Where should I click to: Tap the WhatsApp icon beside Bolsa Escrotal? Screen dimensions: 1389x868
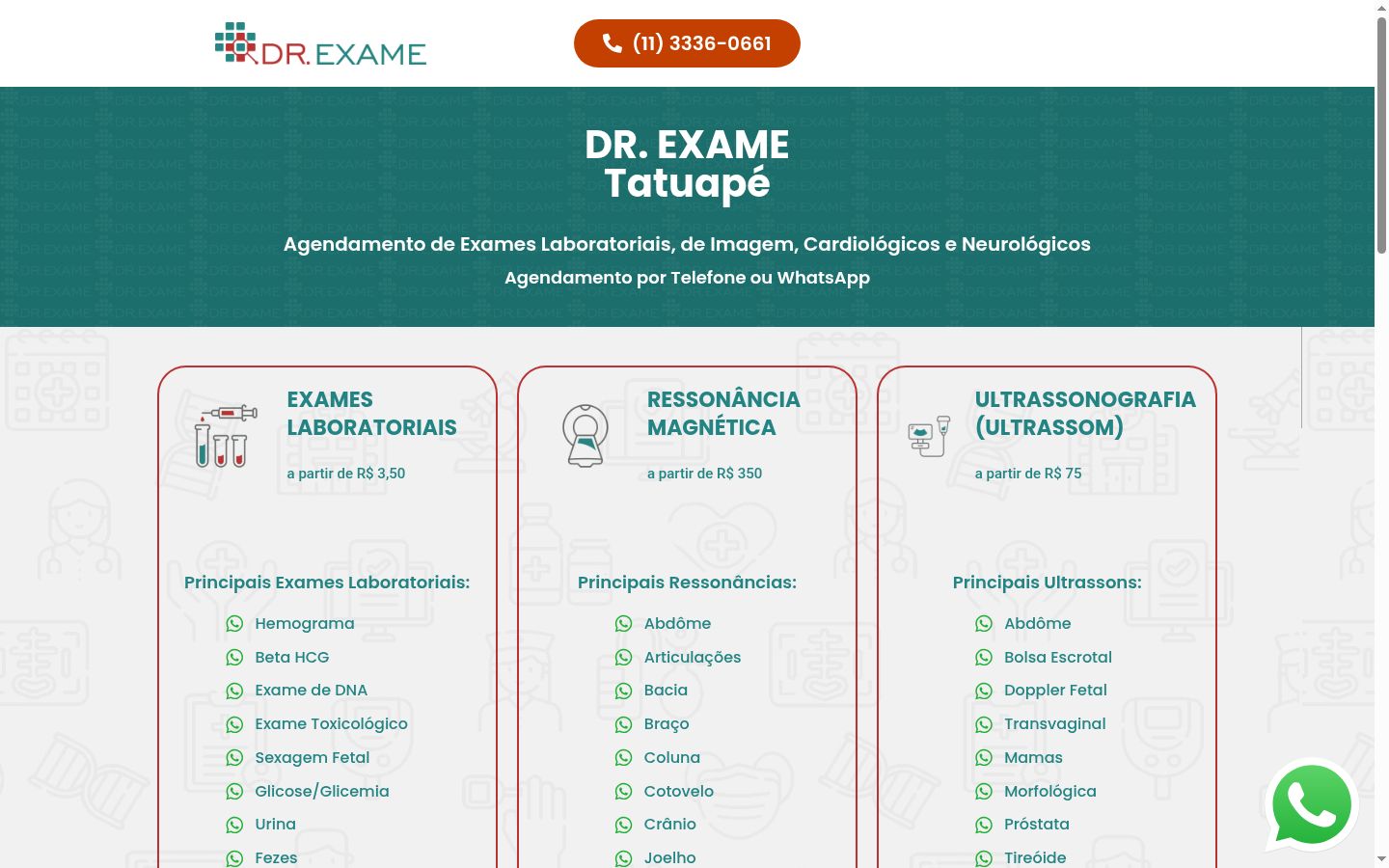click(984, 658)
